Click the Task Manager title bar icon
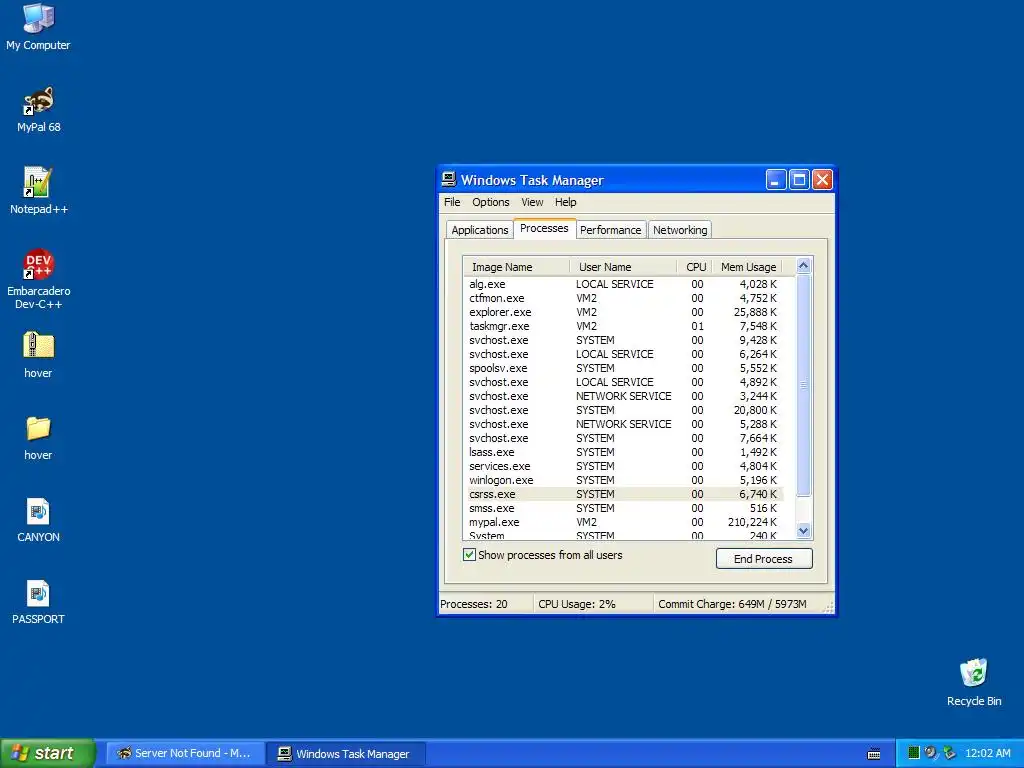1024x768 pixels. click(449, 180)
